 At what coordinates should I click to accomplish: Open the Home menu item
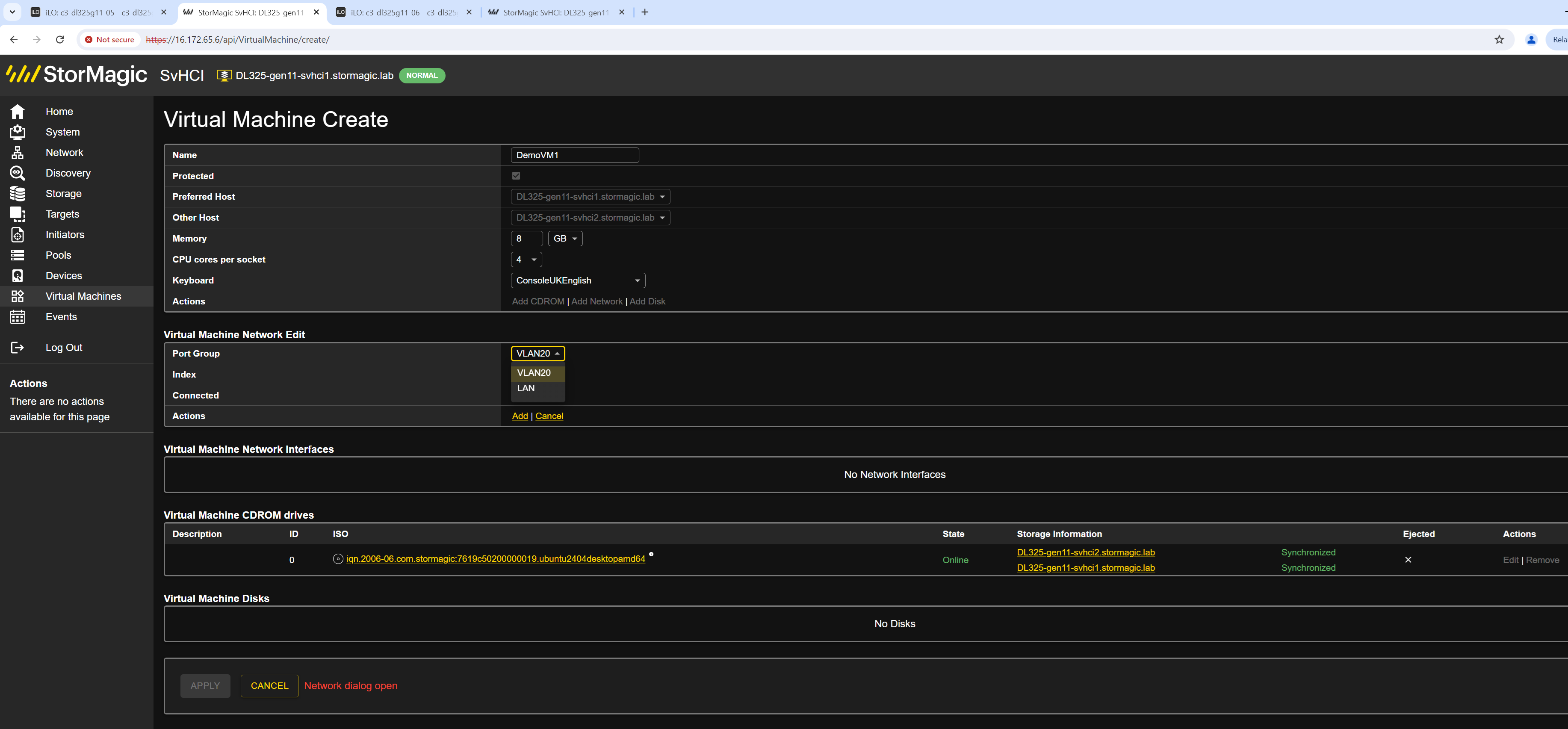59,111
